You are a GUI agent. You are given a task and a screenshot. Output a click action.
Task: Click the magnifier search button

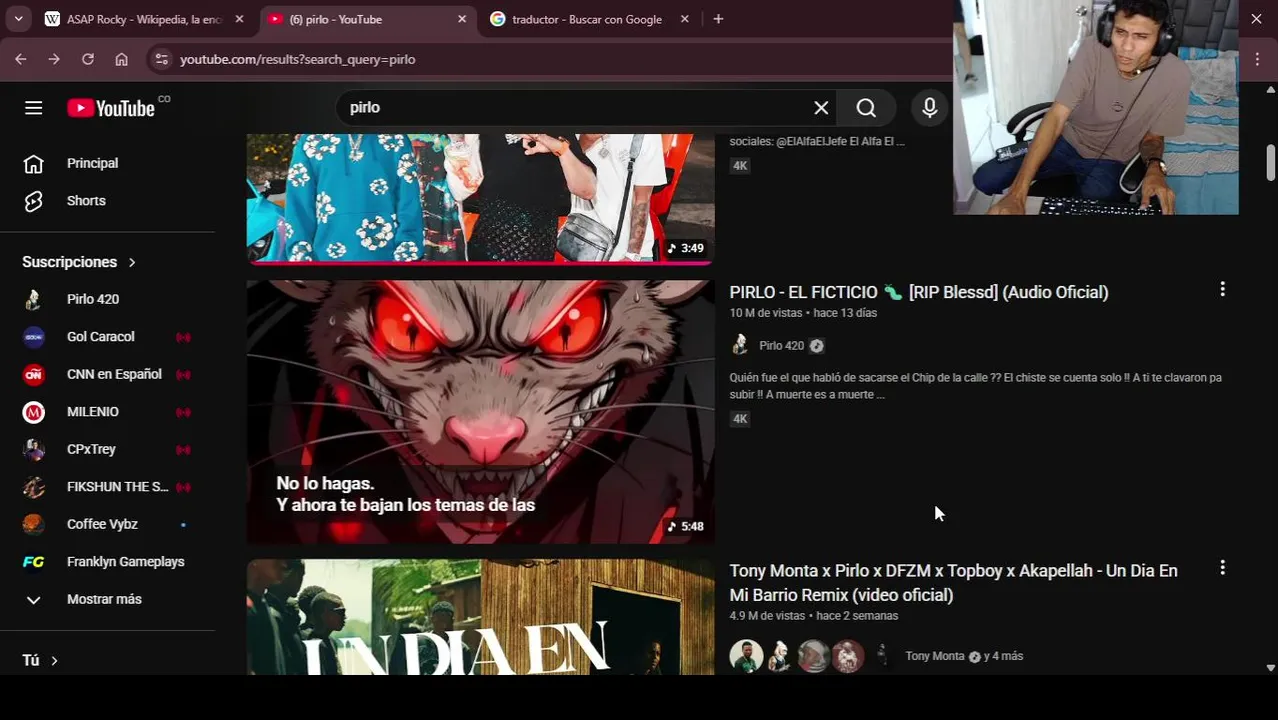[x=866, y=108]
